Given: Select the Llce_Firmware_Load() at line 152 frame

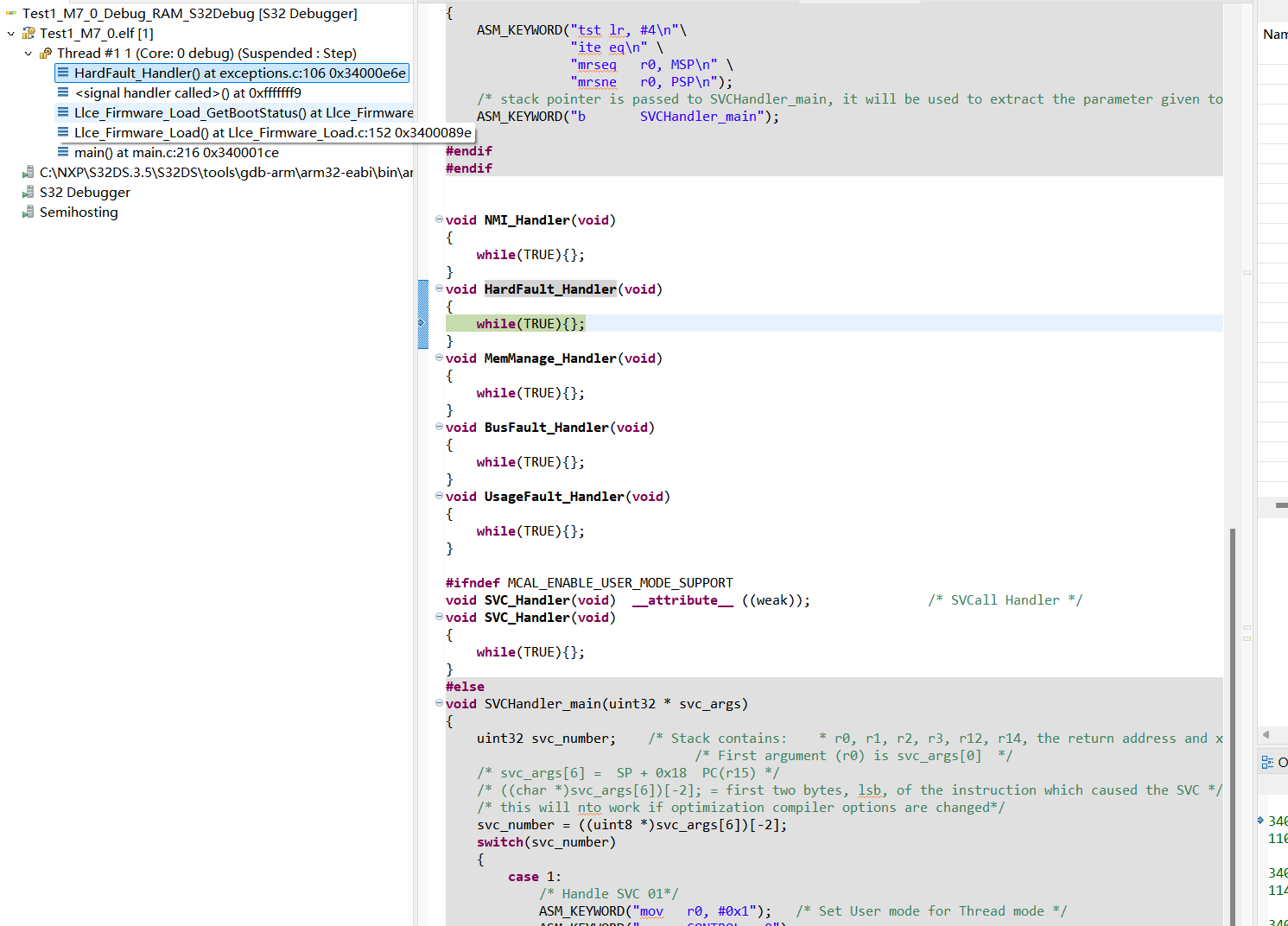Looking at the screenshot, I should point(264,133).
